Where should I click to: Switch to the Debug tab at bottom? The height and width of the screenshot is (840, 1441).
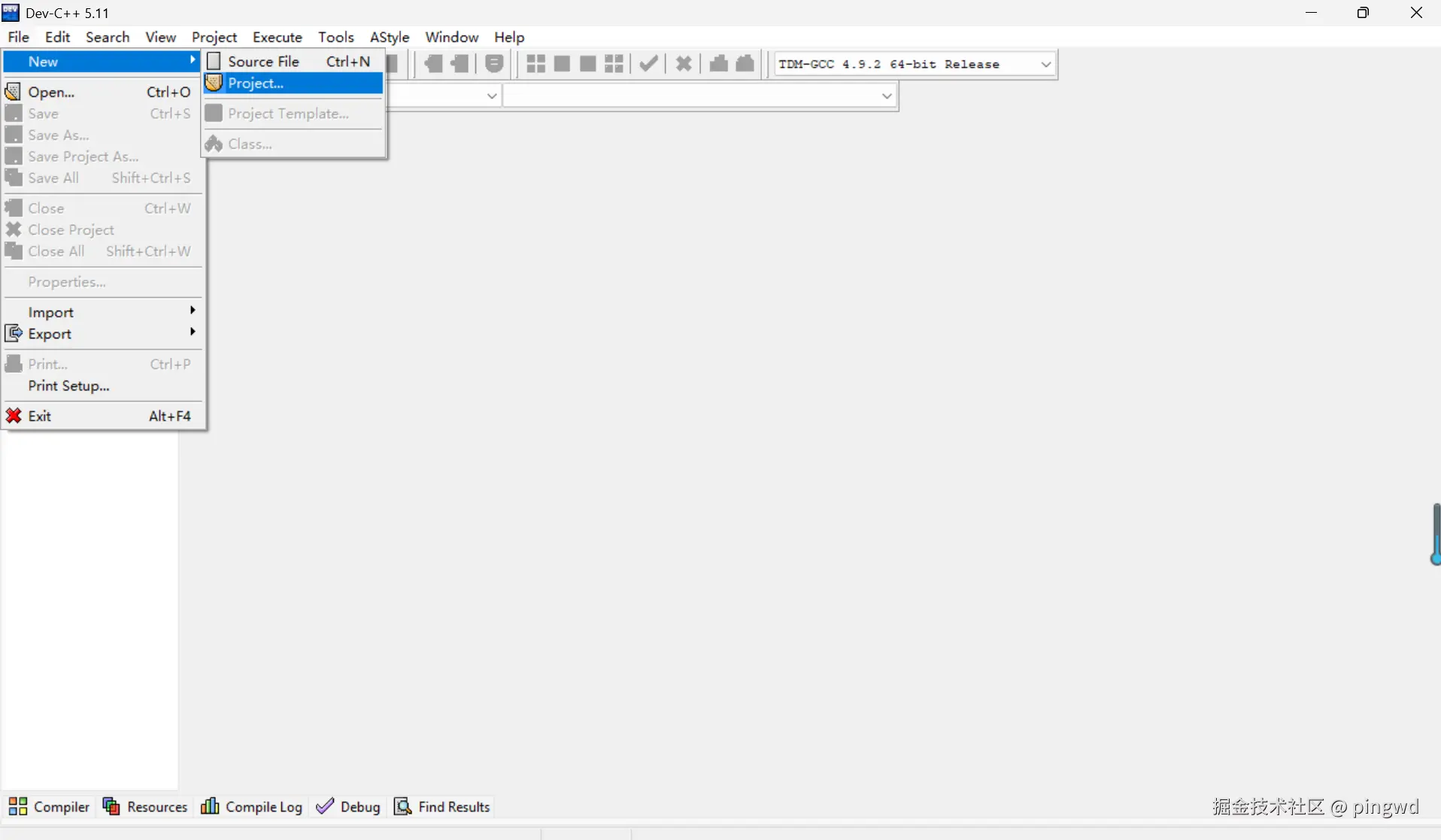click(348, 807)
